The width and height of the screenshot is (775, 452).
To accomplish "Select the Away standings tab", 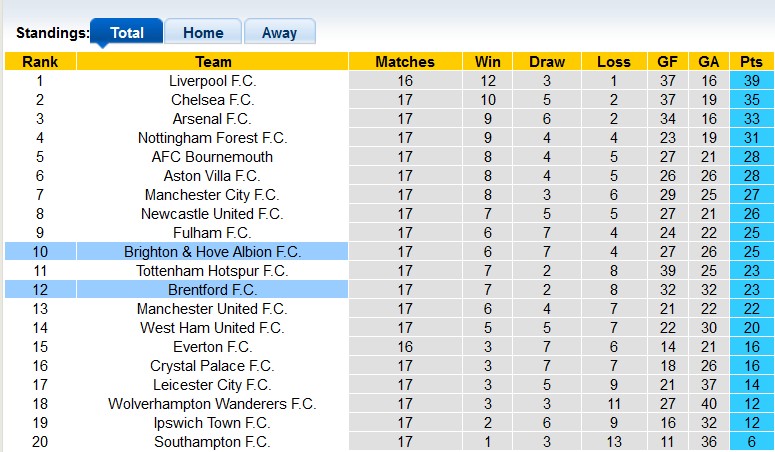I will point(279,32).
